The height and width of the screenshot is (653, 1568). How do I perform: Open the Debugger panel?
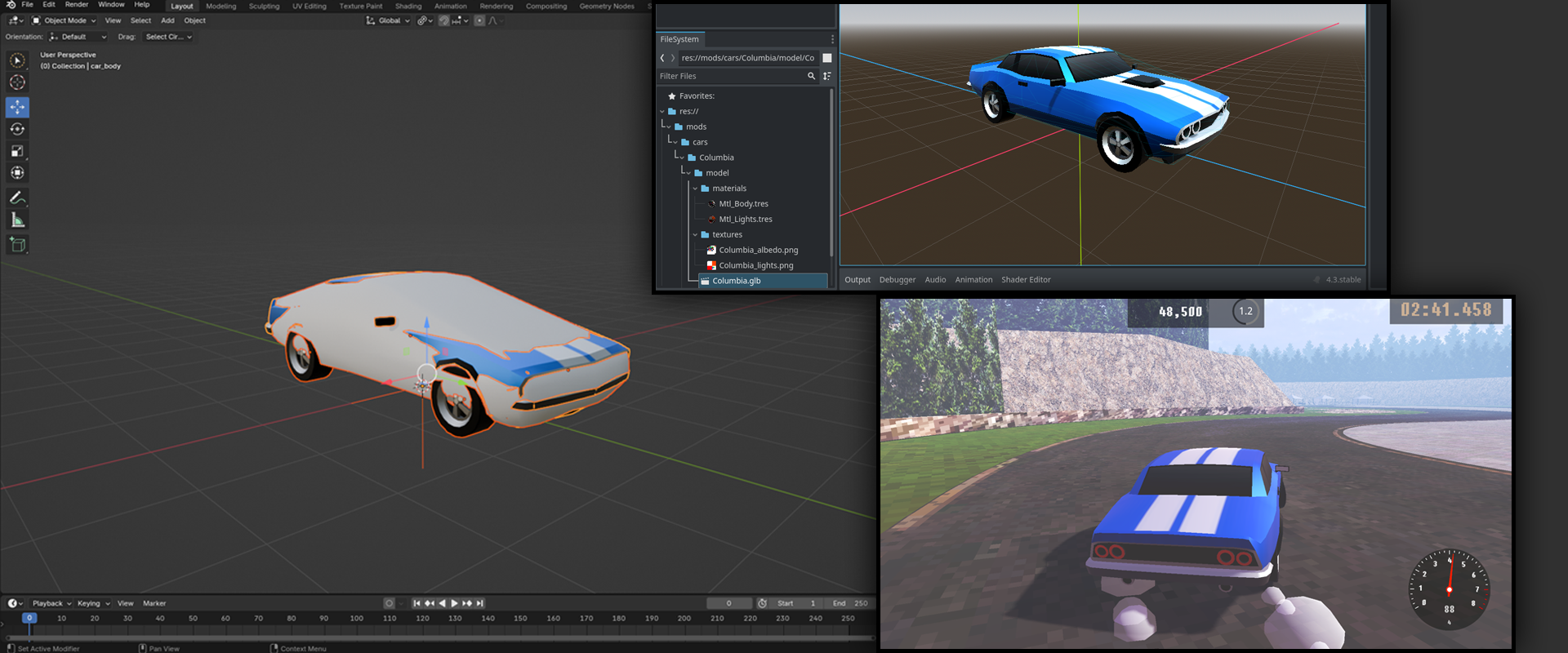coord(897,279)
